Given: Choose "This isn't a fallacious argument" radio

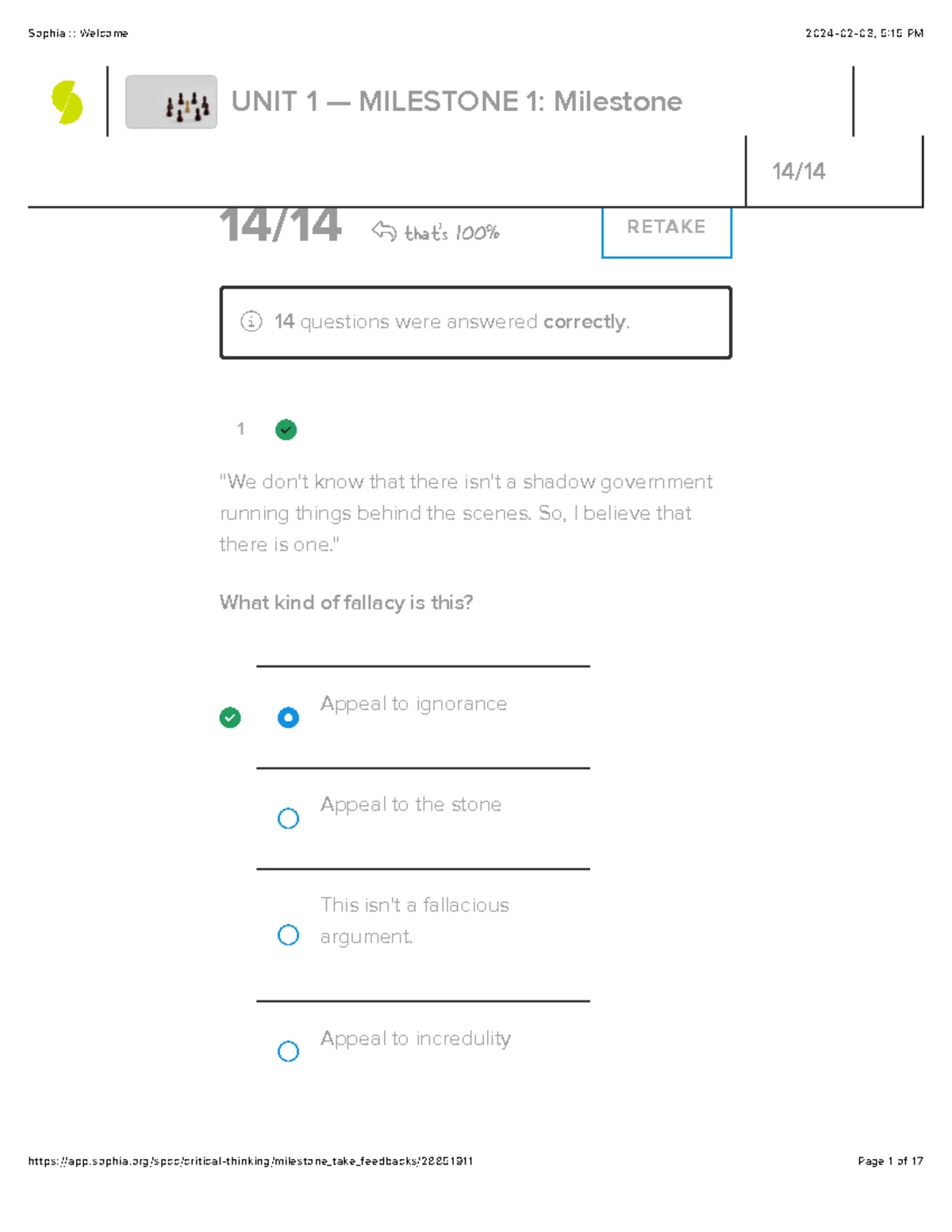Looking at the screenshot, I should tap(288, 935).
